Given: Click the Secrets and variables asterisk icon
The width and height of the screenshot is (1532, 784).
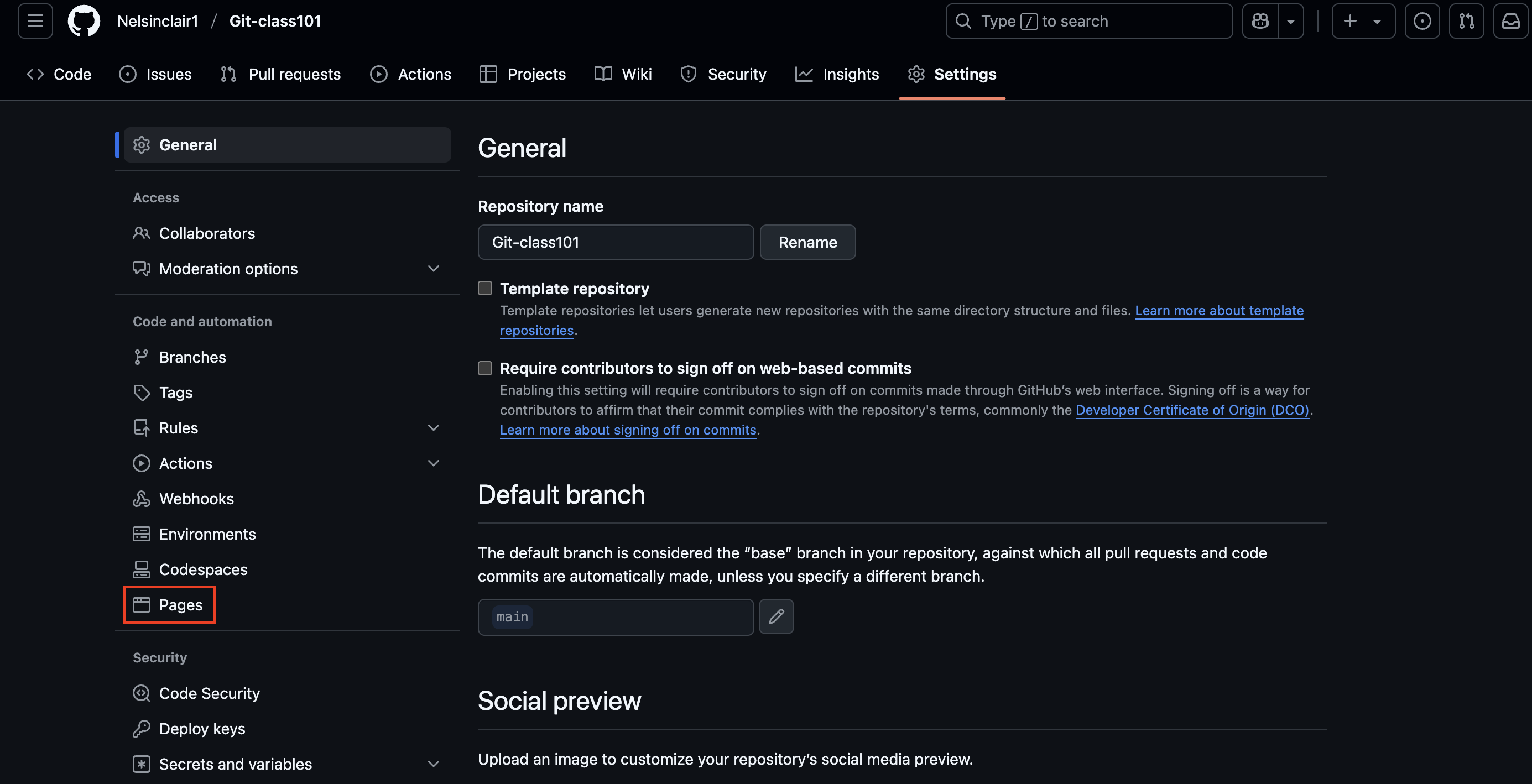Looking at the screenshot, I should click(x=142, y=764).
